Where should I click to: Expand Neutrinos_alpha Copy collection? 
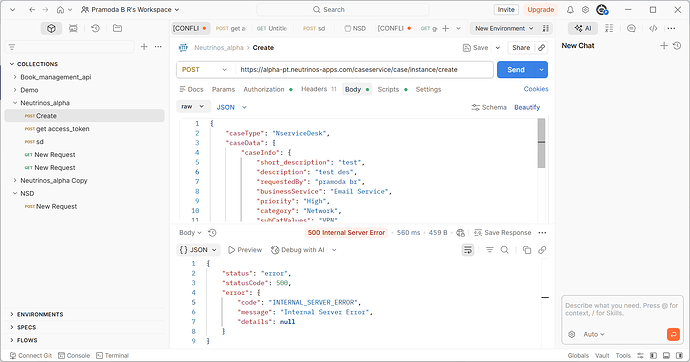tap(15, 180)
